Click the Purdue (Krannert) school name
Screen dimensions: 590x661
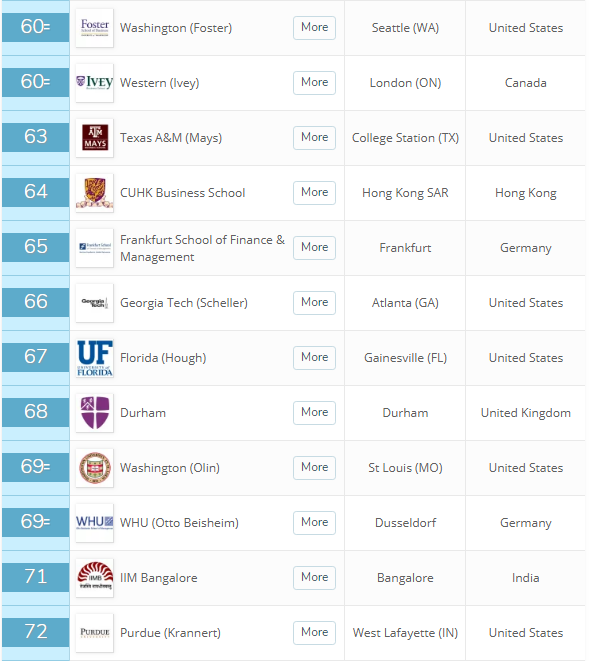170,633
